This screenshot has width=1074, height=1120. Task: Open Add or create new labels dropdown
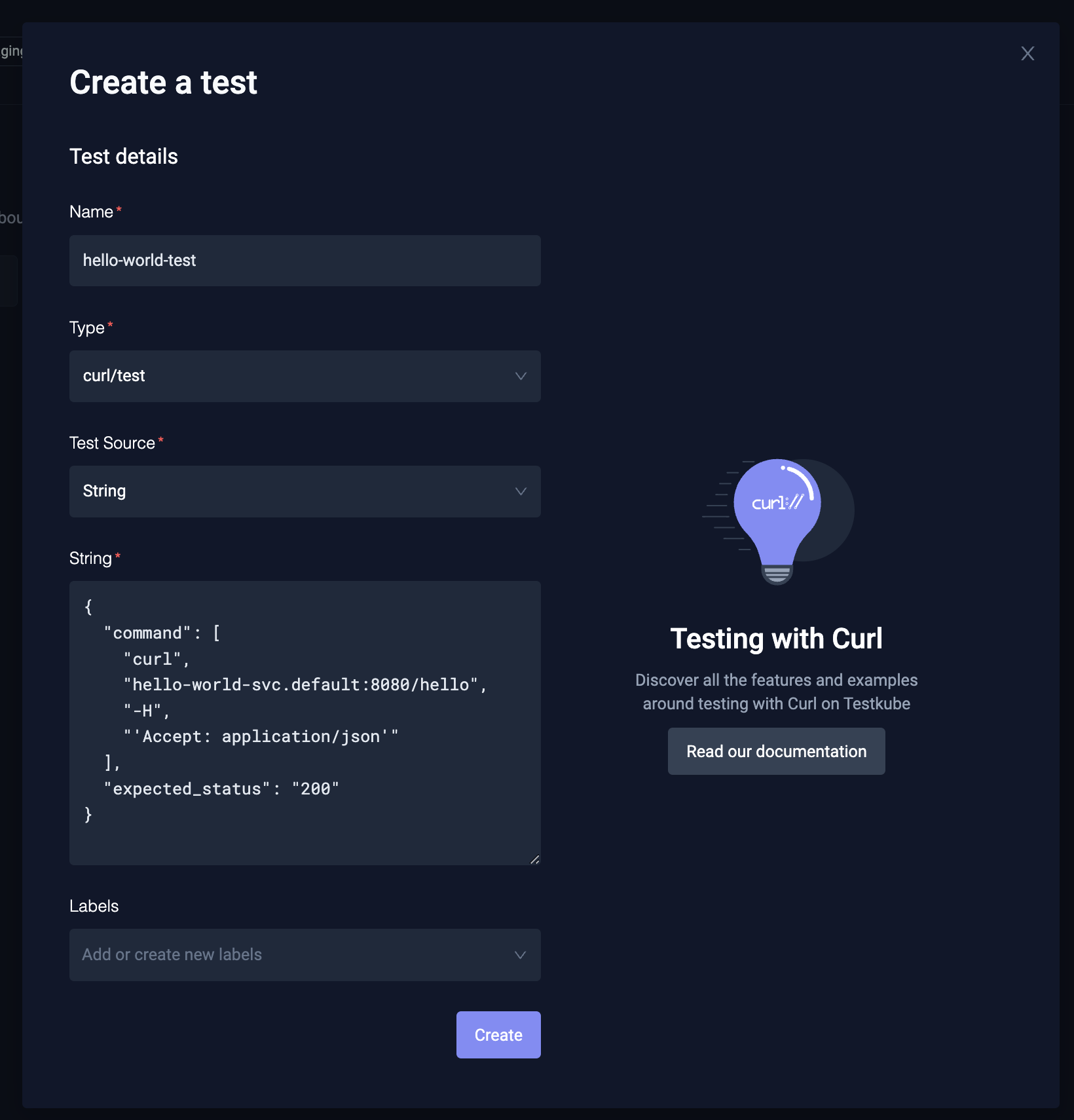305,955
